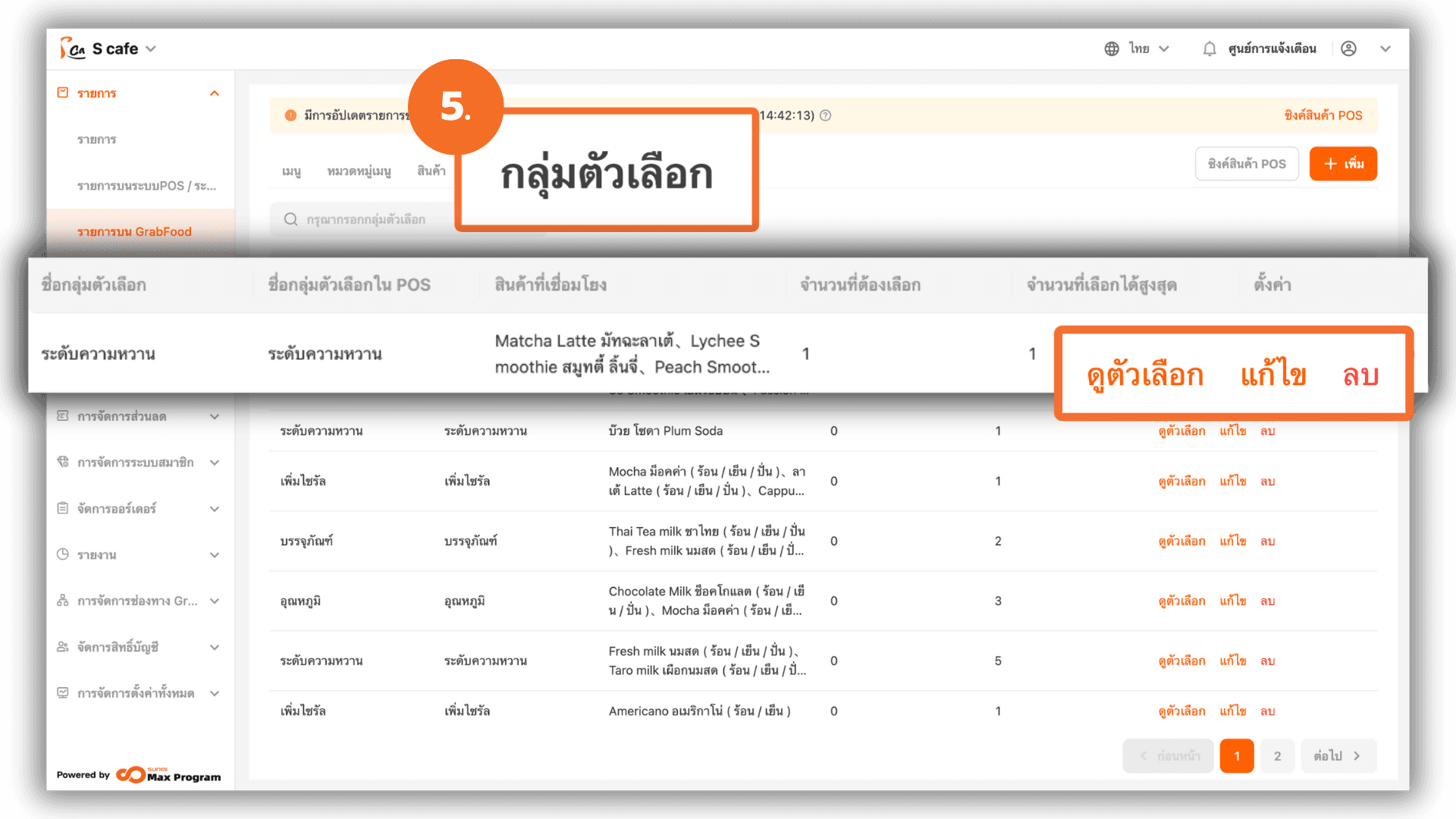Click the globe language icon

pos(1112,49)
